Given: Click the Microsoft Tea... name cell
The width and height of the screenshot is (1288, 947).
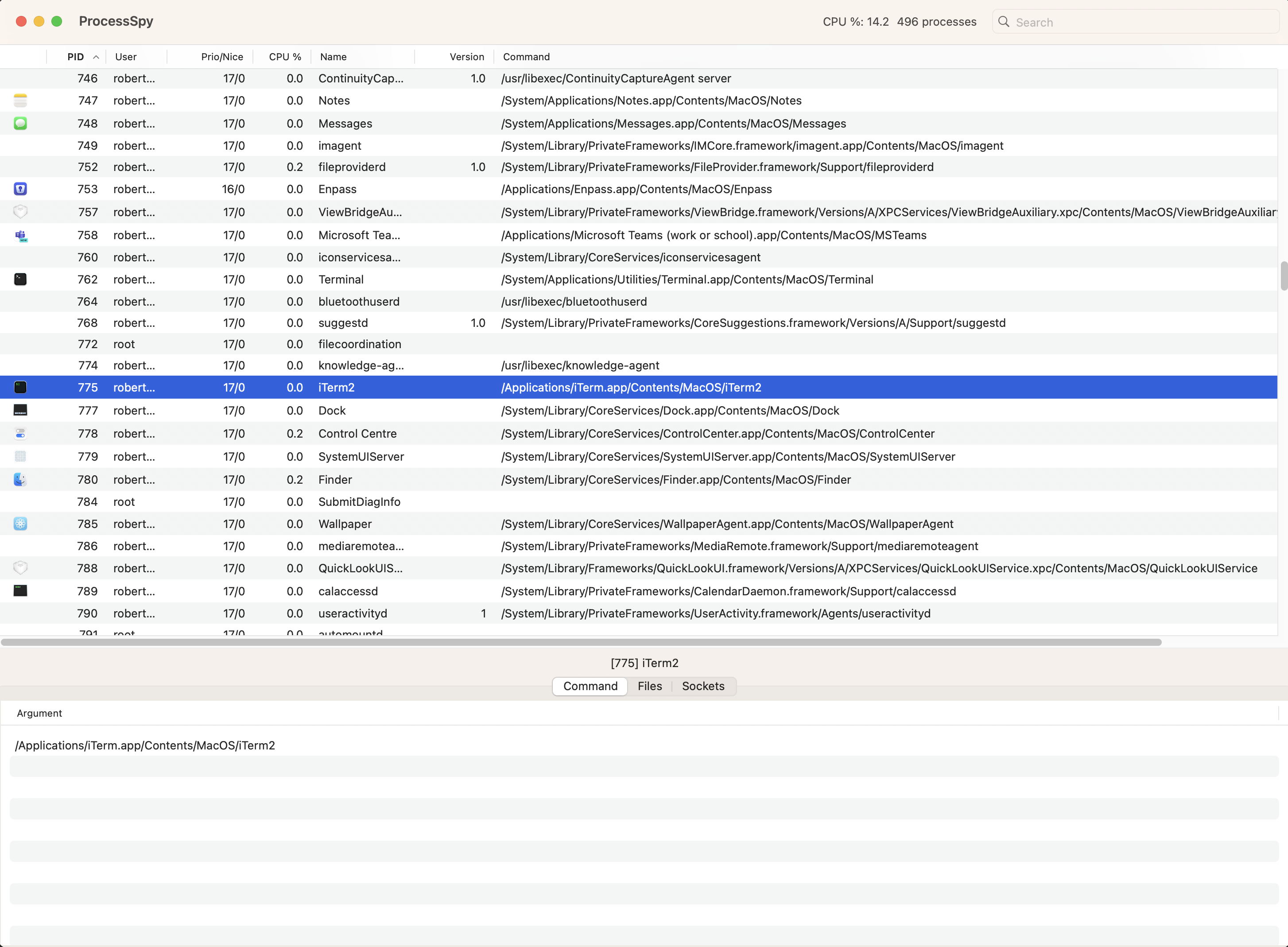Looking at the screenshot, I should (359, 235).
